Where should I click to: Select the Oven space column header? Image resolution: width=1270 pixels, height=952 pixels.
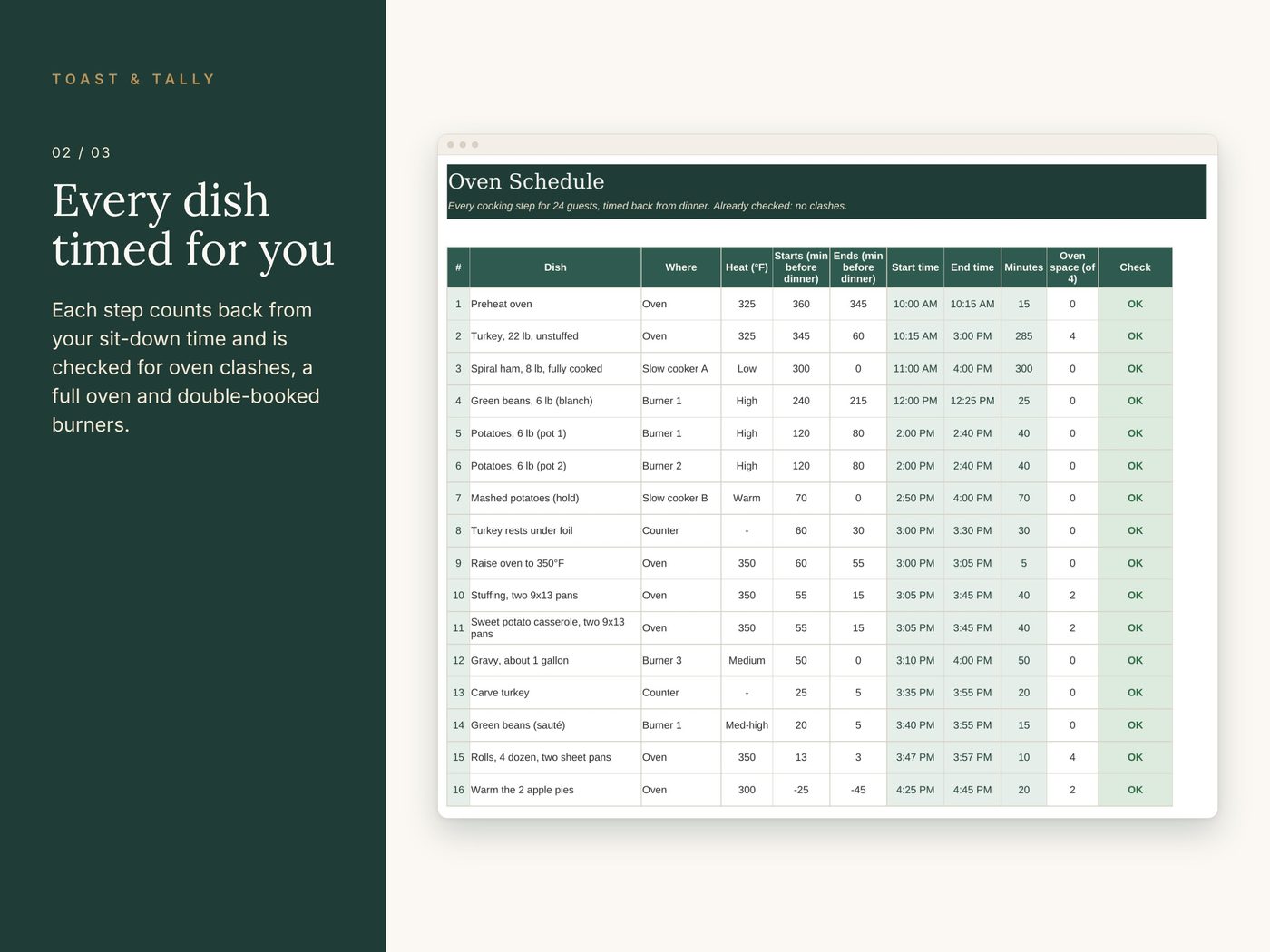coord(1072,267)
